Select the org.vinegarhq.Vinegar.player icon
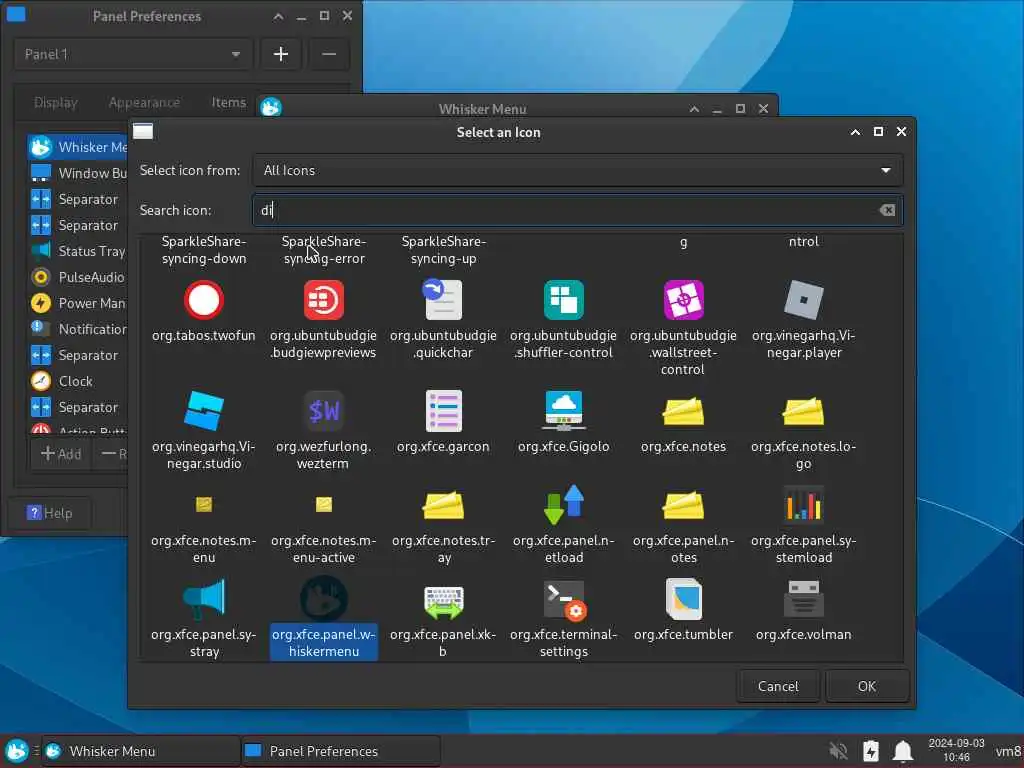This screenshot has width=1024, height=768. click(803, 300)
